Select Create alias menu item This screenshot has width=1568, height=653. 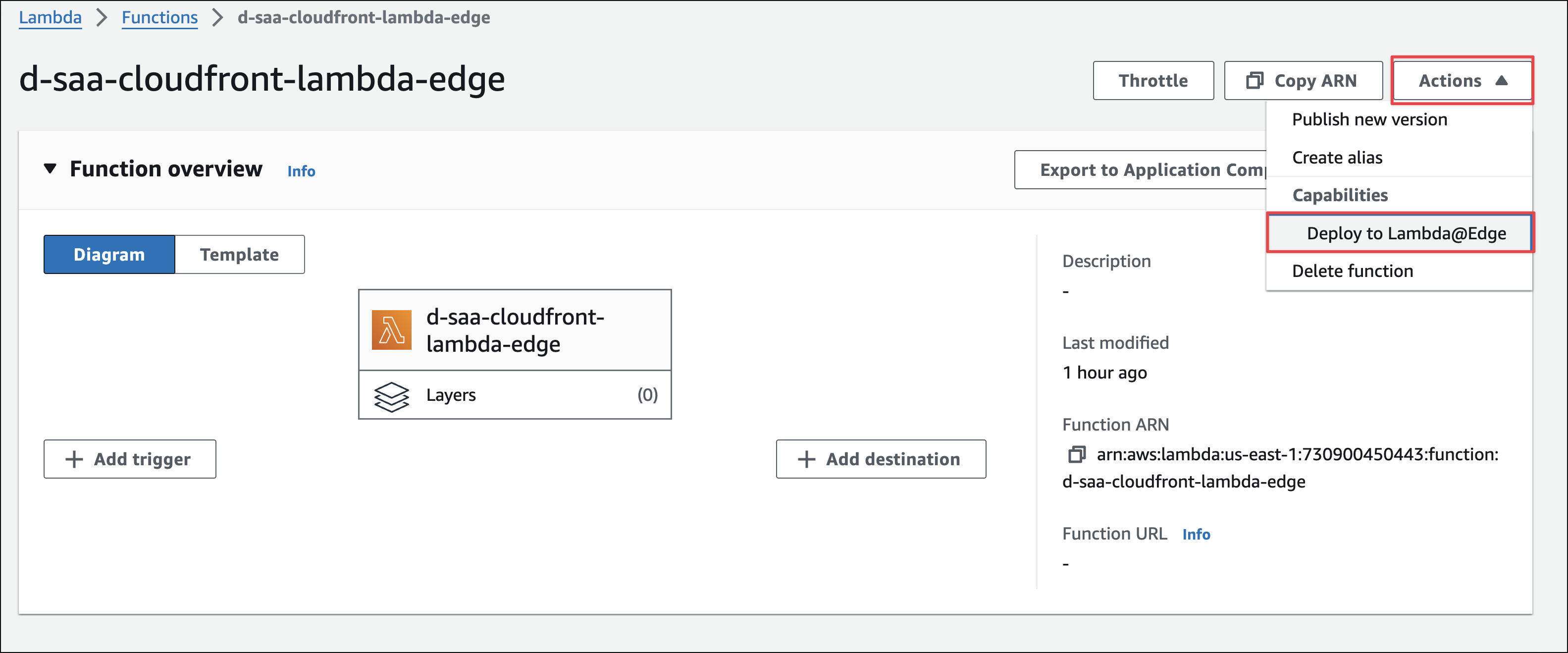click(1337, 158)
